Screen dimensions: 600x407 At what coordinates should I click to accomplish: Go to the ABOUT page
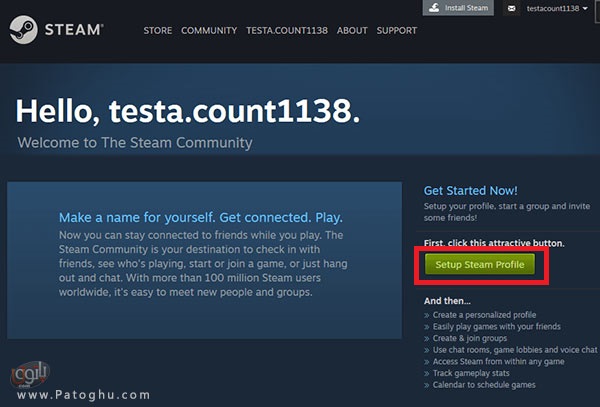[352, 31]
